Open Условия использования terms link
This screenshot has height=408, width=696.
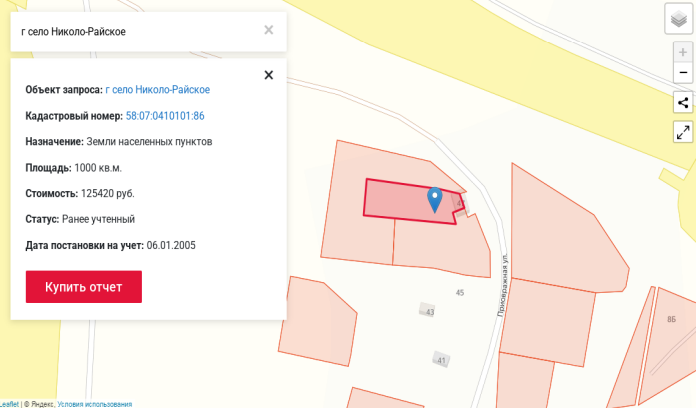(x=94, y=404)
